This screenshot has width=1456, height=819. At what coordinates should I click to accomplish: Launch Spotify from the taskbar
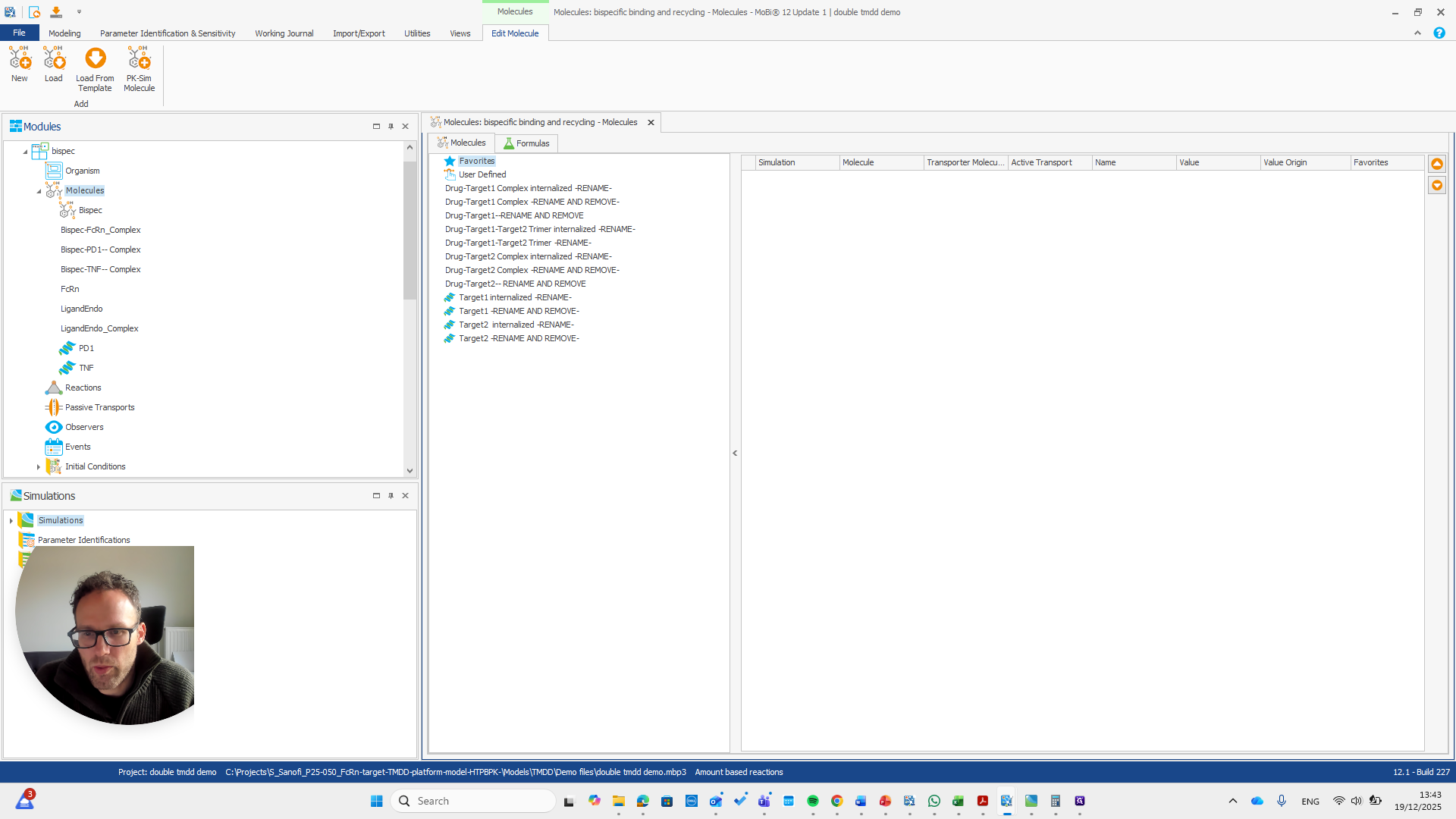pos(813,801)
